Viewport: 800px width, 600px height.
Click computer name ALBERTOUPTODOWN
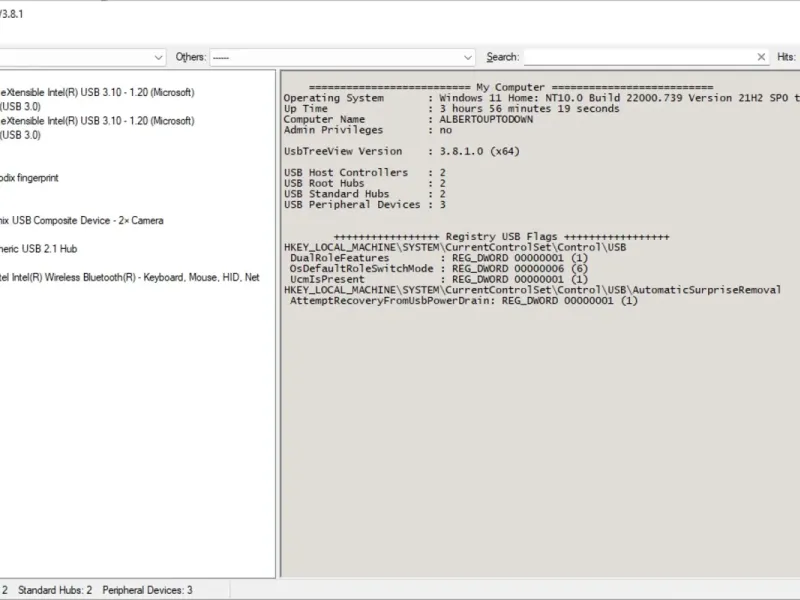(x=486, y=119)
